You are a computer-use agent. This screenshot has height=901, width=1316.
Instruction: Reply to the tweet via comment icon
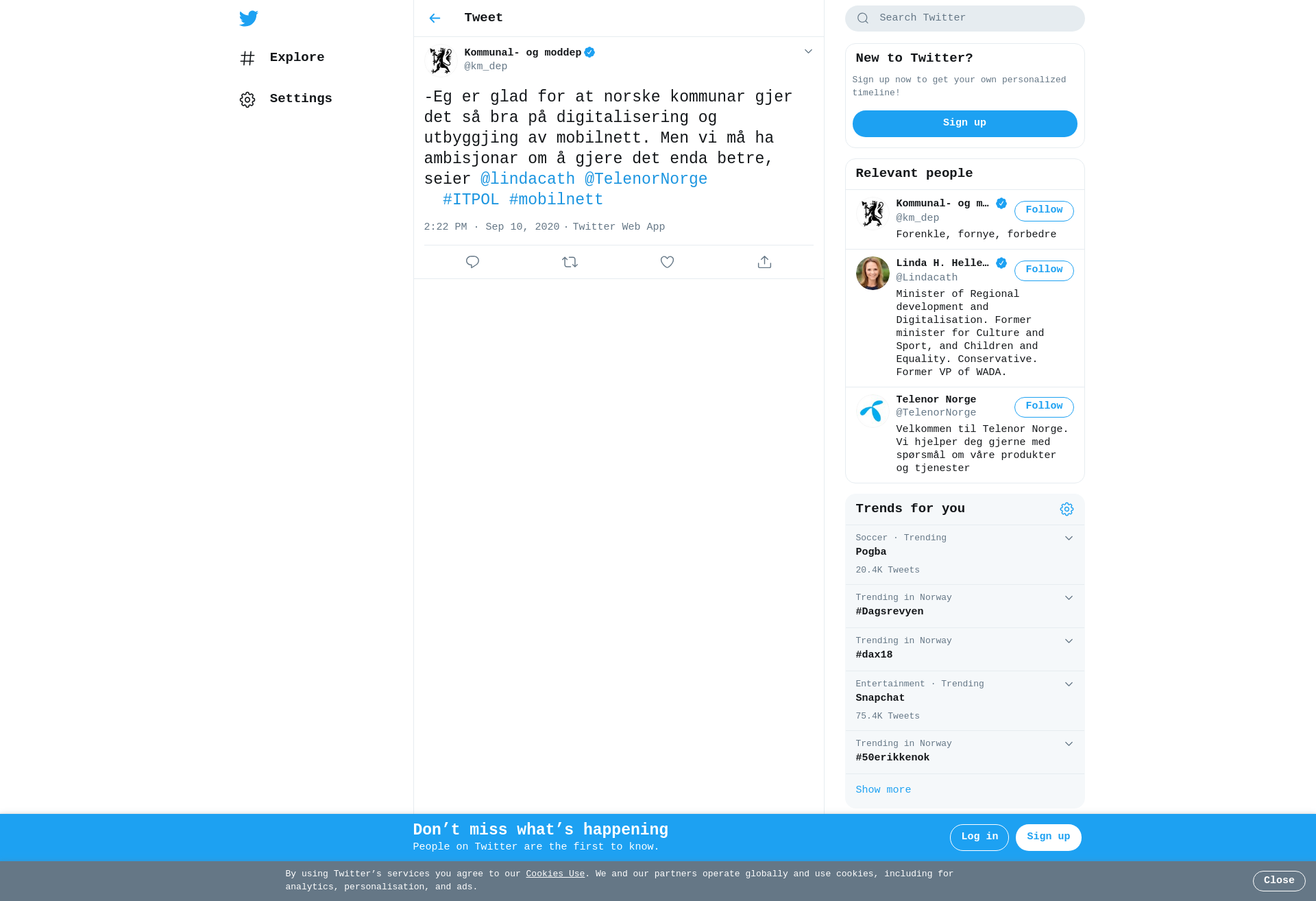click(472, 262)
